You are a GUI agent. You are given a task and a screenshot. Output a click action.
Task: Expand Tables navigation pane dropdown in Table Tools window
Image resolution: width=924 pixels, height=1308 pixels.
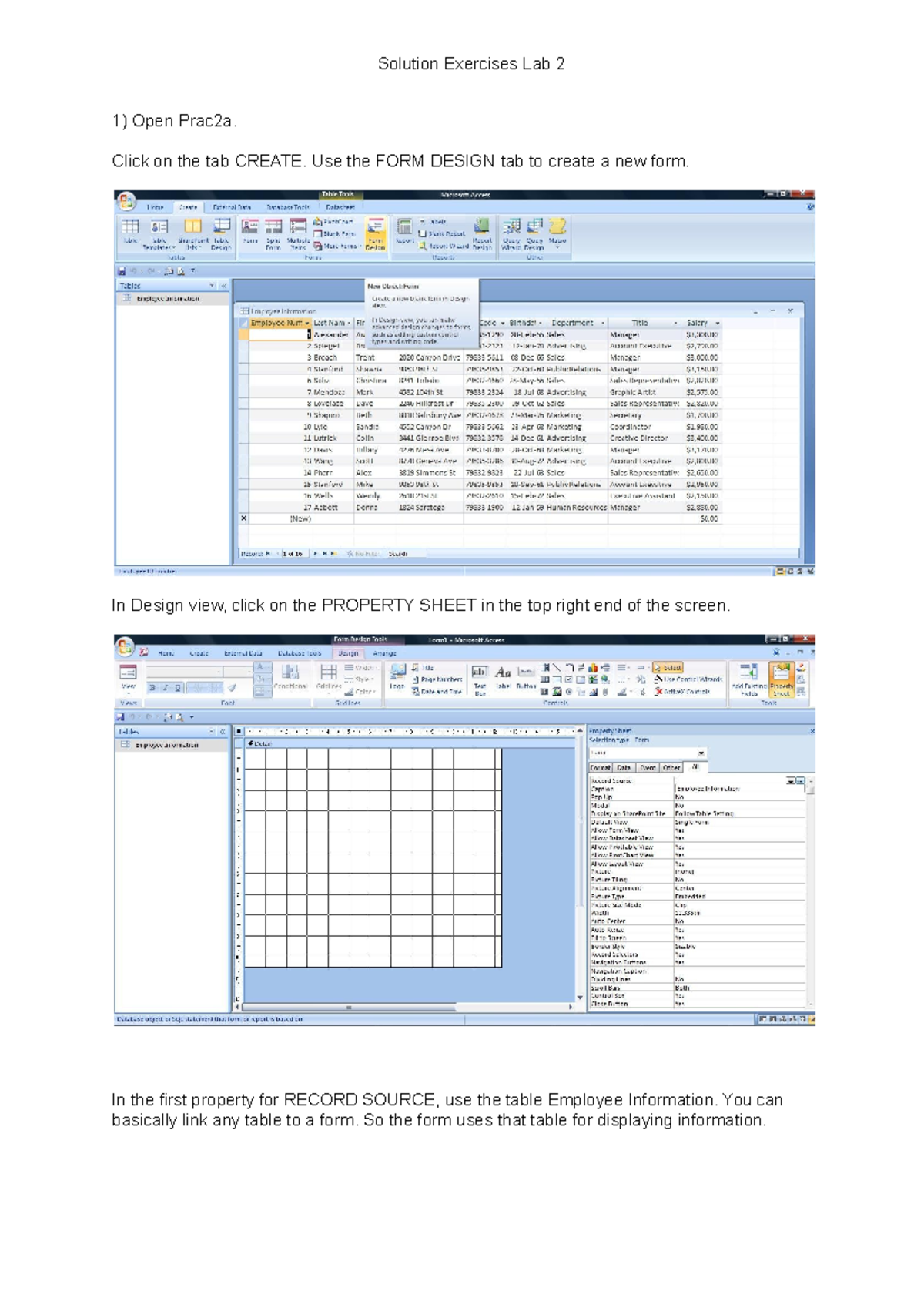[x=212, y=286]
